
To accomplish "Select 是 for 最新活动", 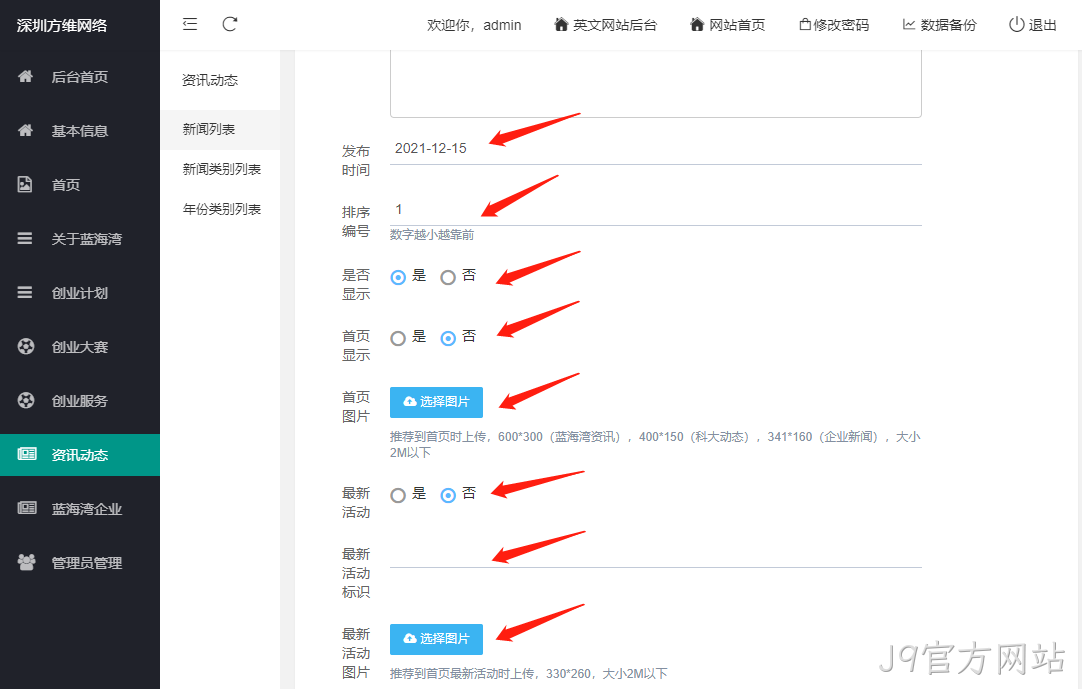I will 398,496.
